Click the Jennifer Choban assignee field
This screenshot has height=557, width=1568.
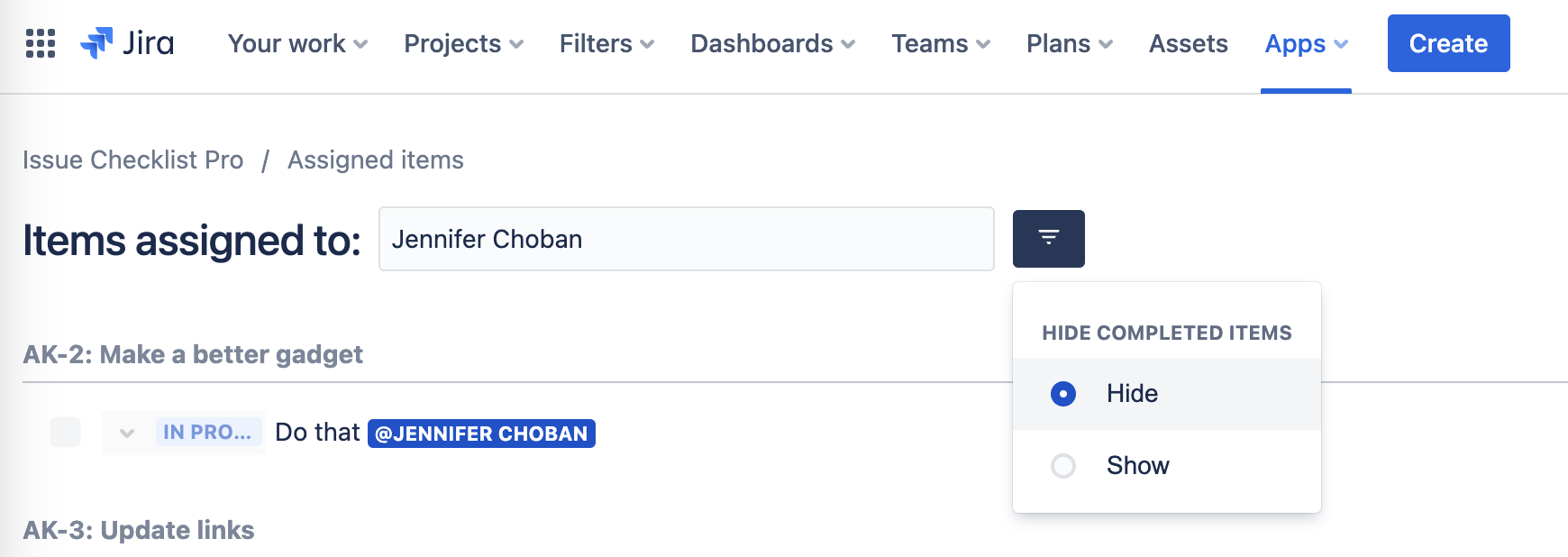686,239
